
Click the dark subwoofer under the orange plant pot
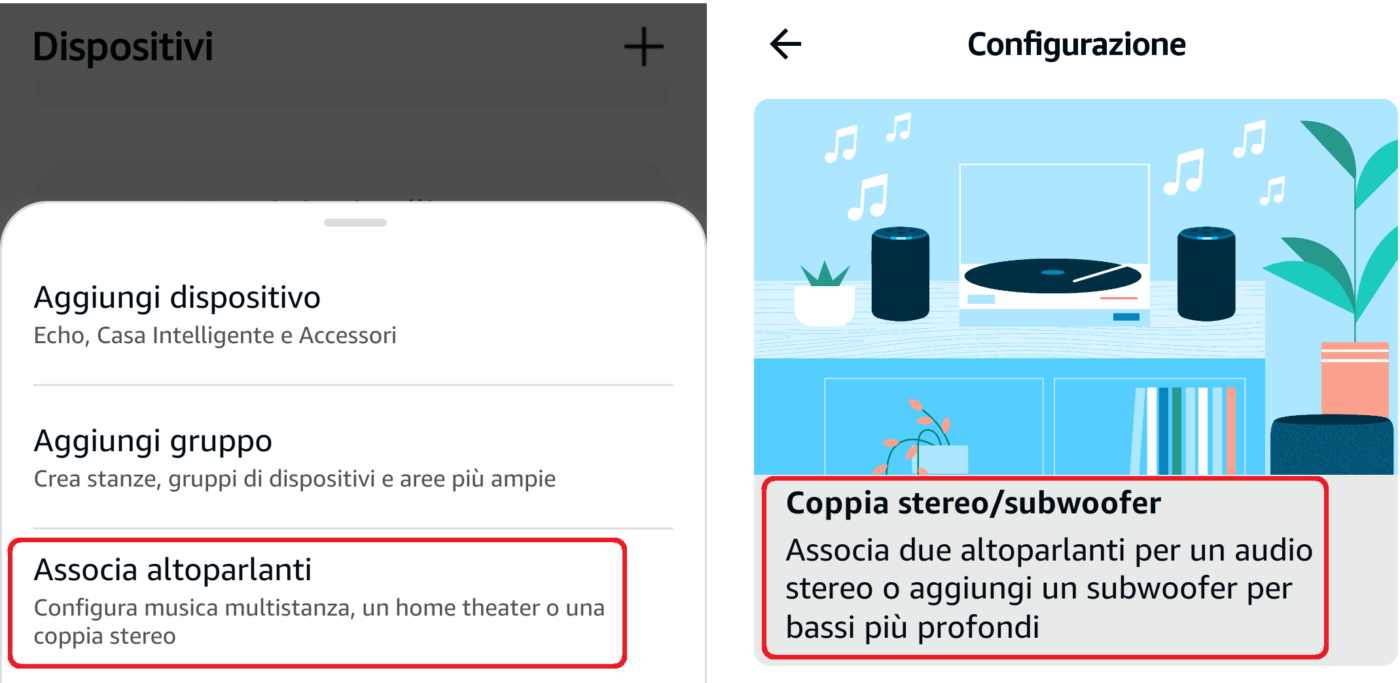(1331, 445)
